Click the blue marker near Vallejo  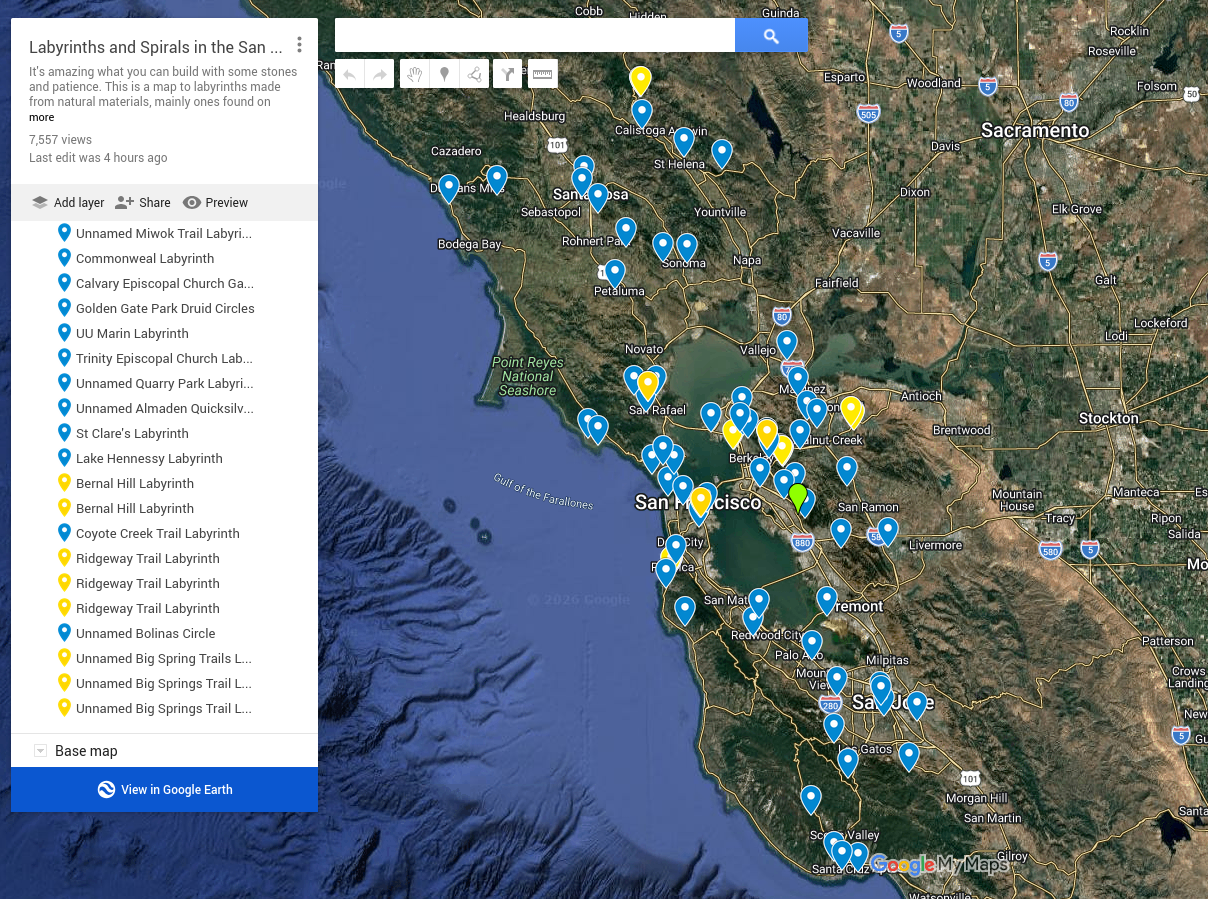(787, 344)
